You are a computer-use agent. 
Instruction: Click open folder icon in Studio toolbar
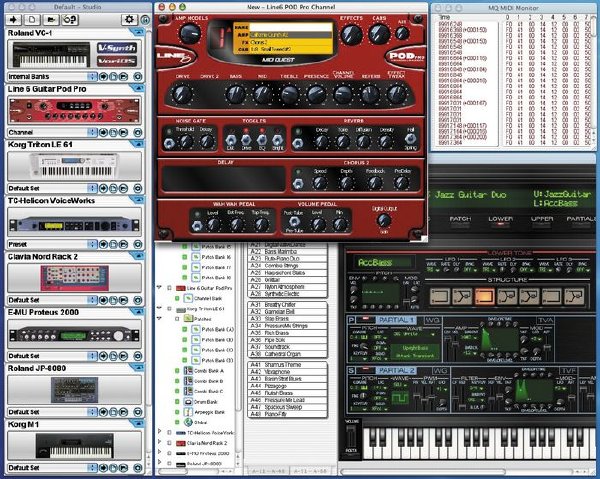coord(51,20)
